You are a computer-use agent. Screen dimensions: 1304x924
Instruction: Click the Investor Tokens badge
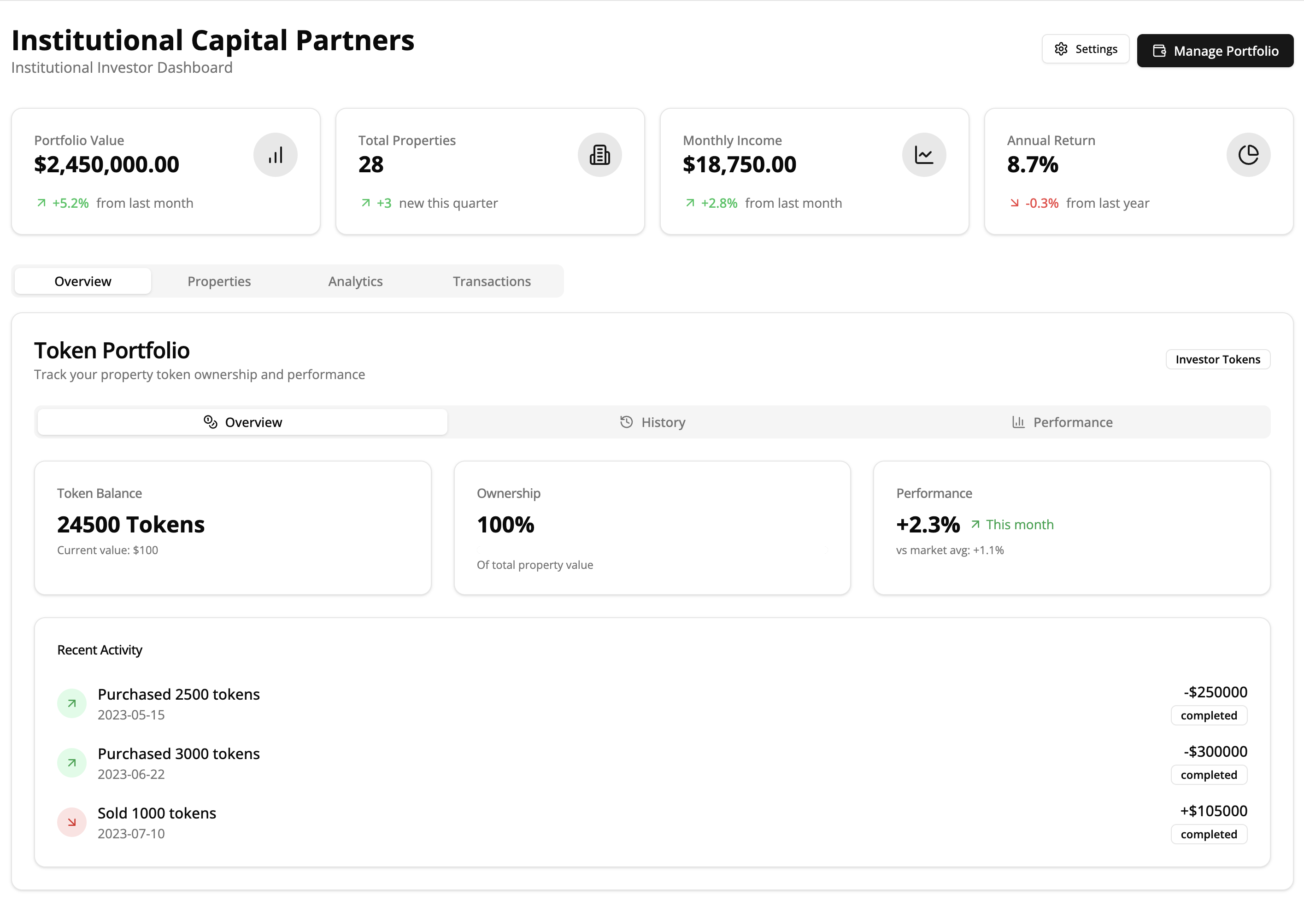(x=1217, y=359)
